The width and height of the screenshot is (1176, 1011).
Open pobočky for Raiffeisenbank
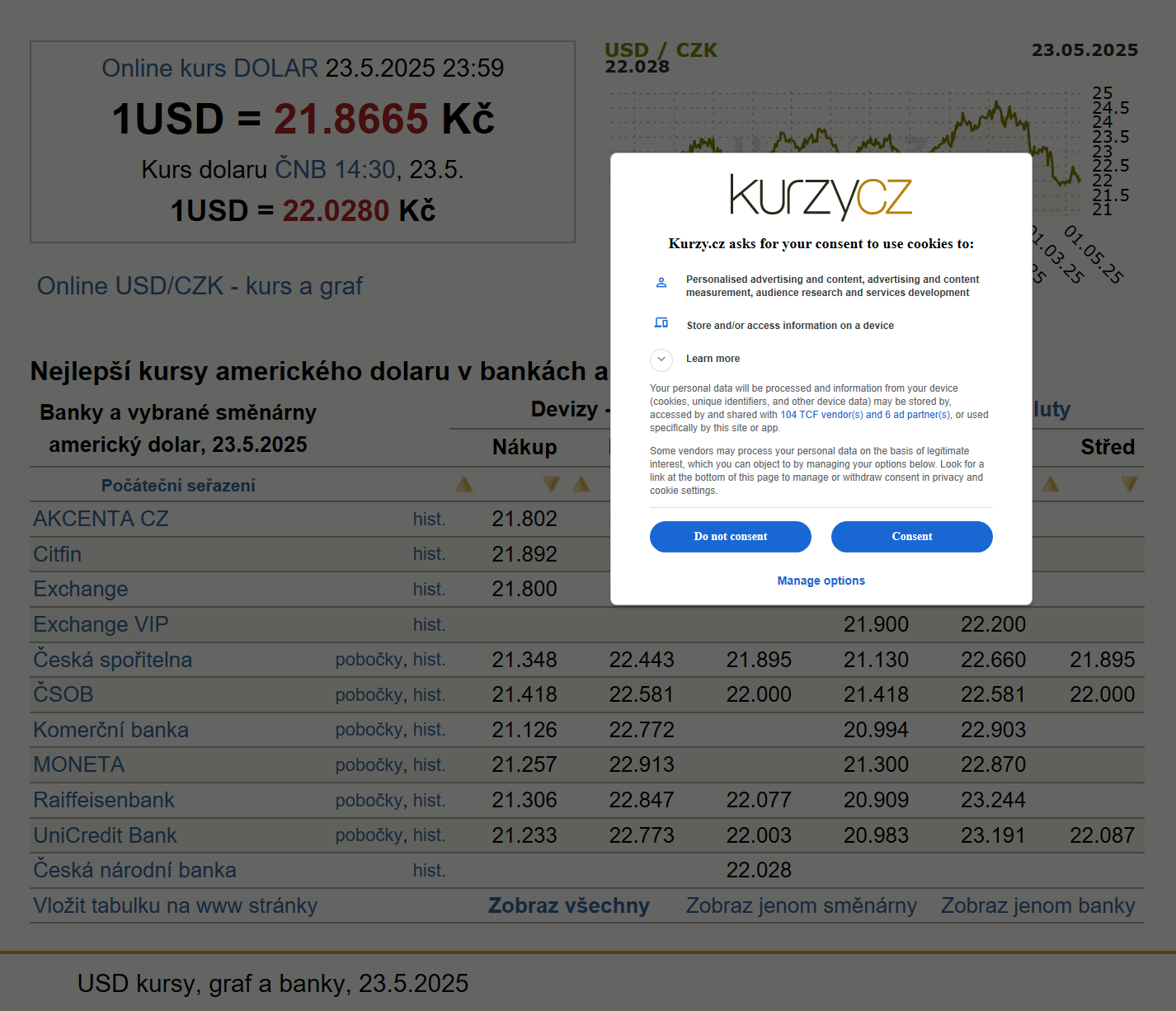click(x=369, y=801)
